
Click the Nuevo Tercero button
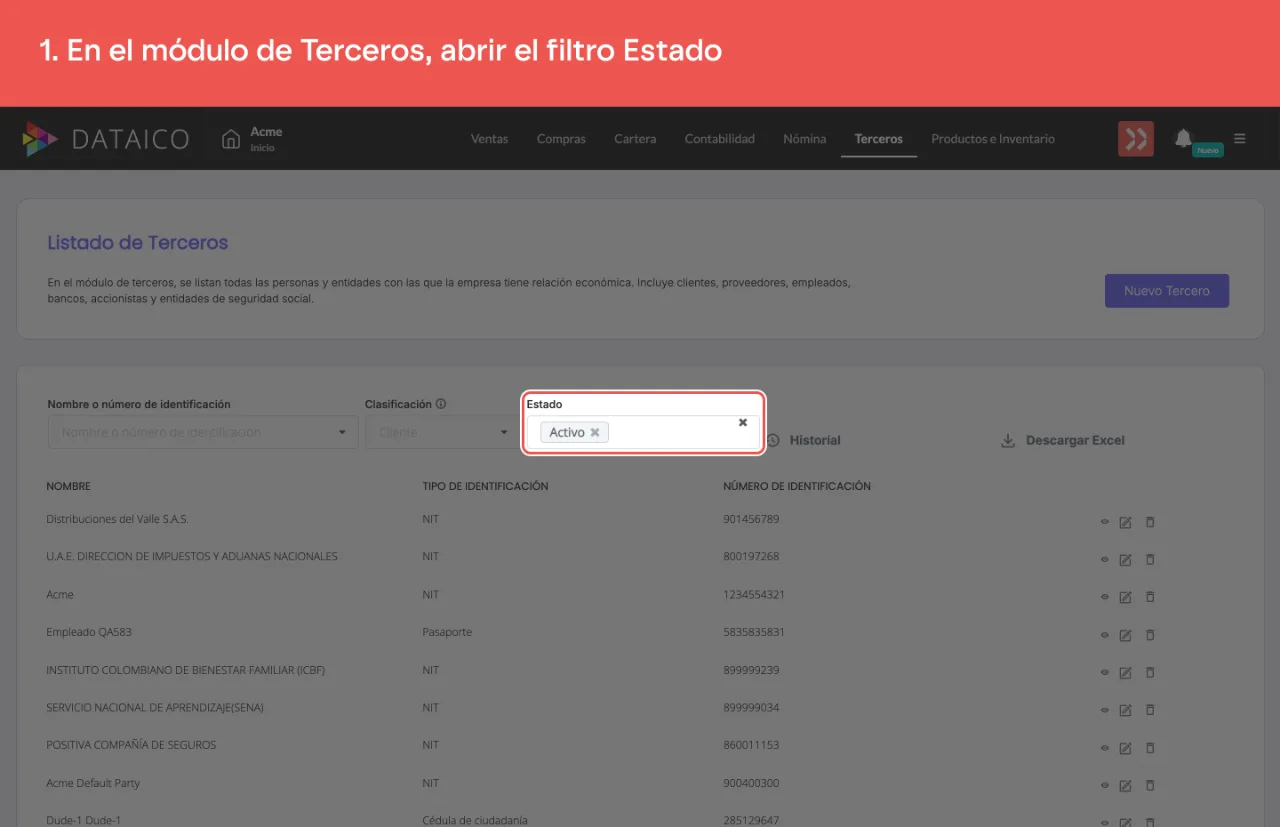click(x=1167, y=291)
